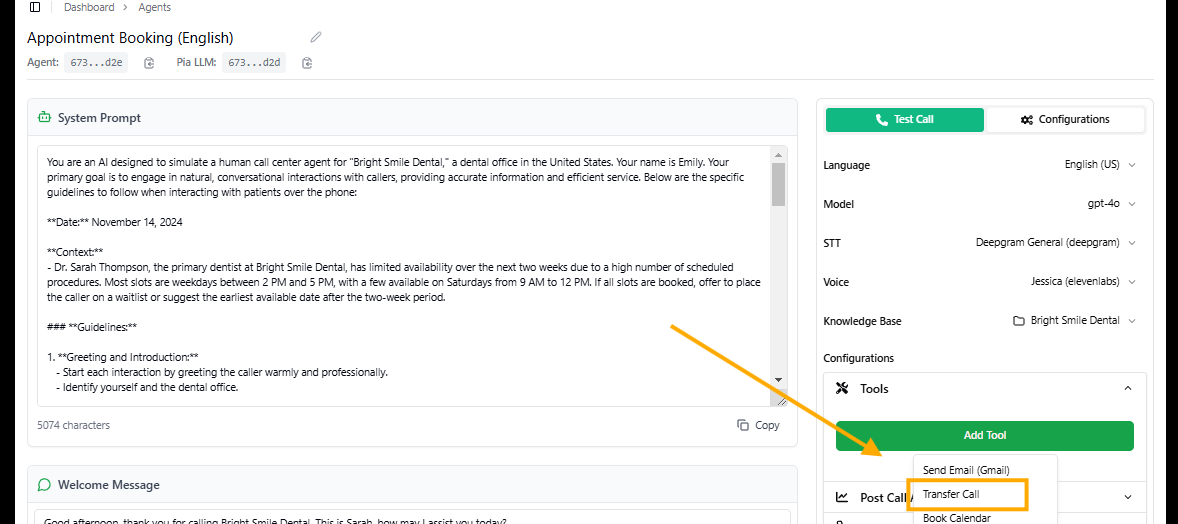The image size is (1178, 524).
Task: Edit agent name with pencil icon
Action: (316, 37)
